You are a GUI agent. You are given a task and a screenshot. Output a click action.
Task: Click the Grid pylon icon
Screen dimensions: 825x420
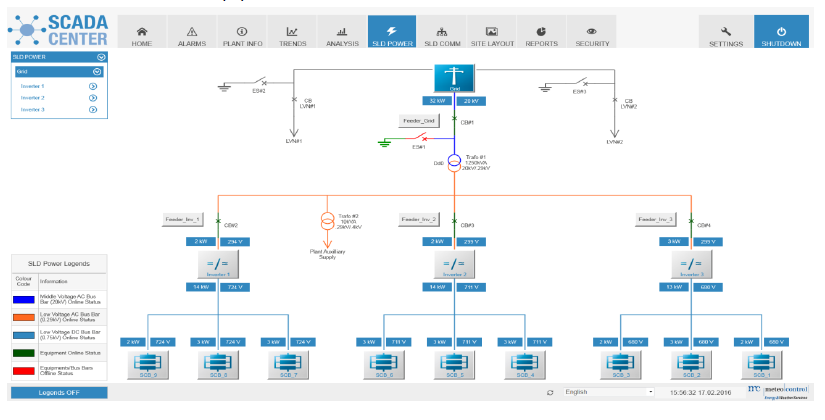tap(453, 77)
